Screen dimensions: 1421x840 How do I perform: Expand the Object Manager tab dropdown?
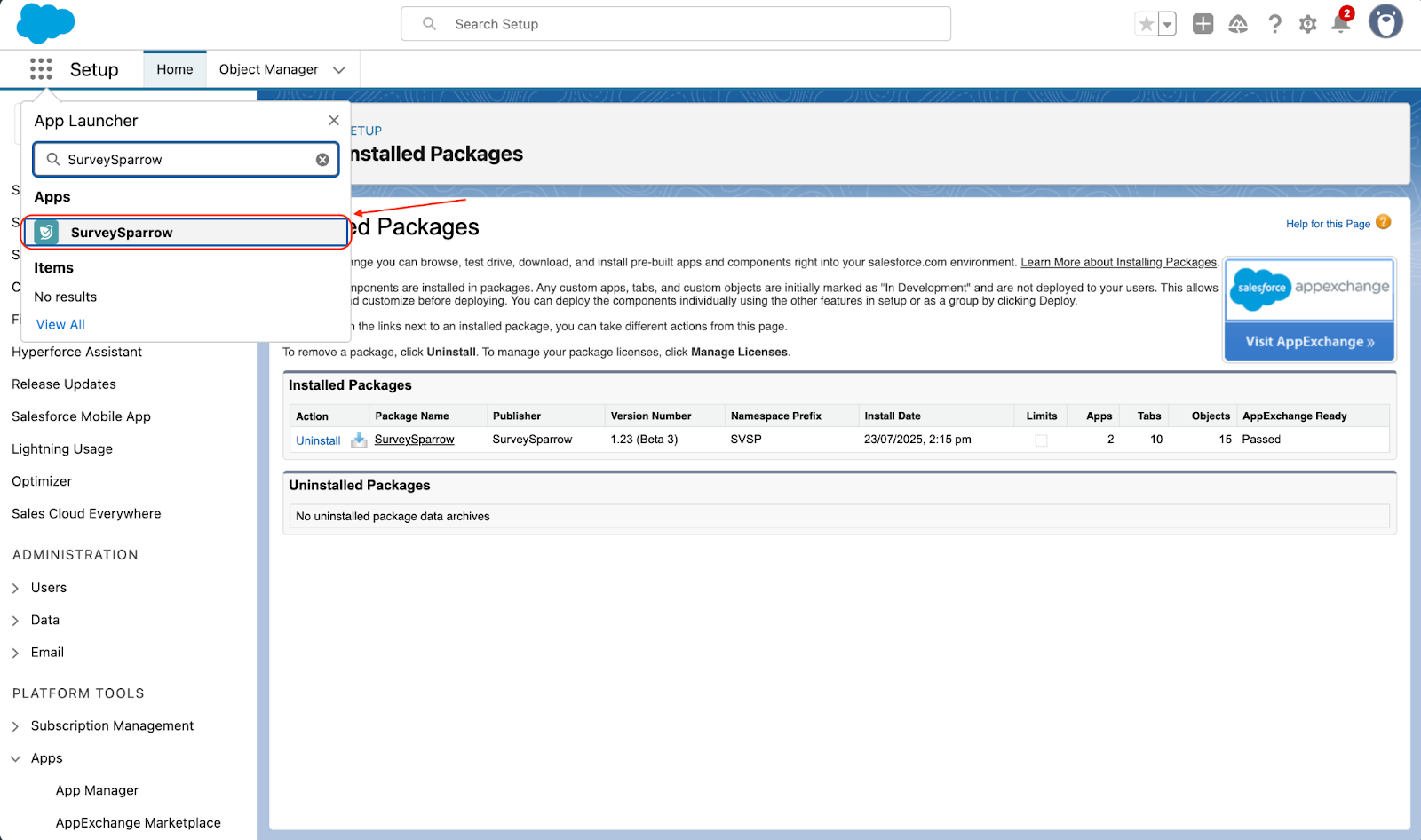(339, 70)
